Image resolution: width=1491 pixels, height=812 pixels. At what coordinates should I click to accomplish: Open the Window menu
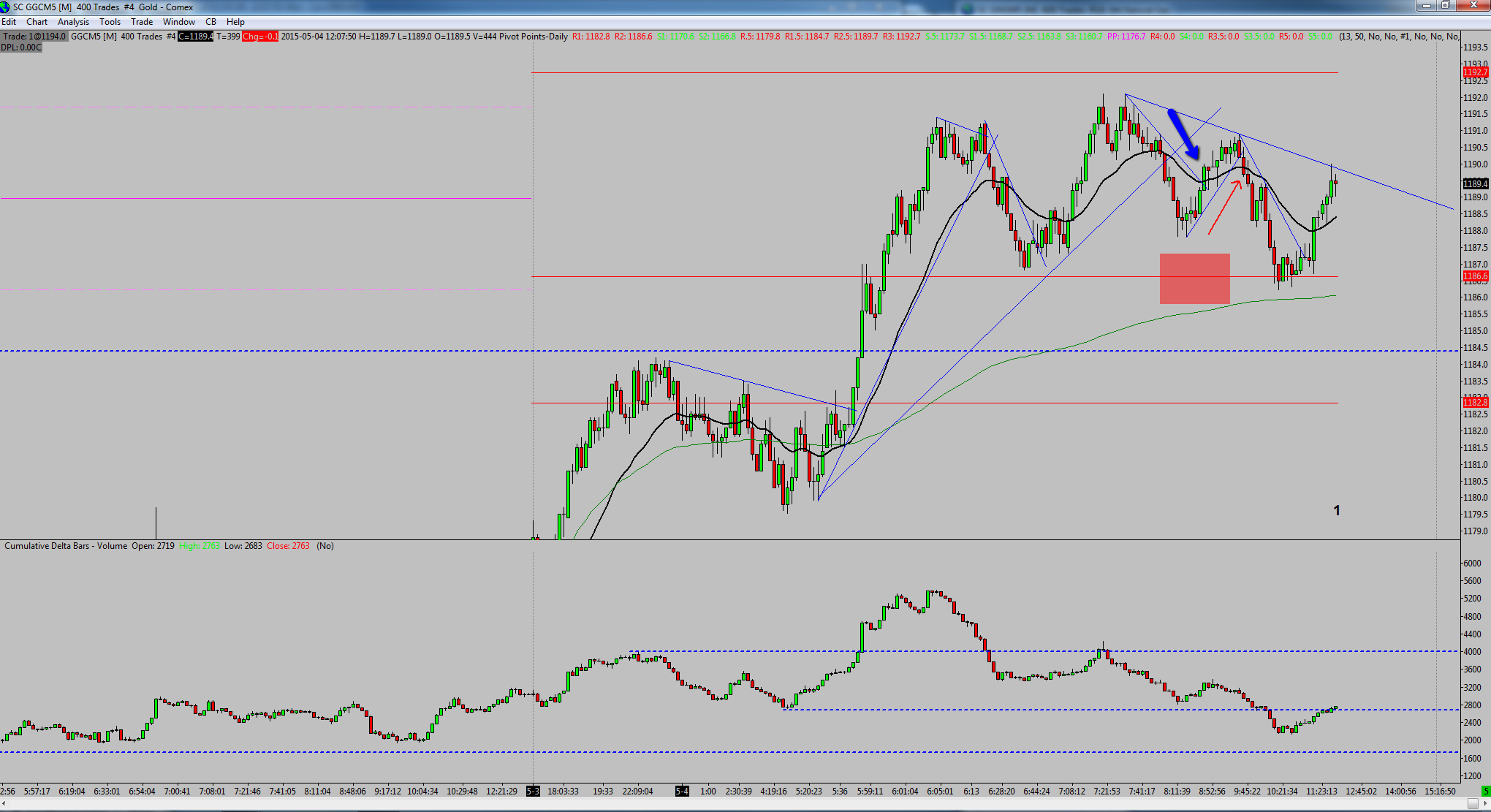178,22
